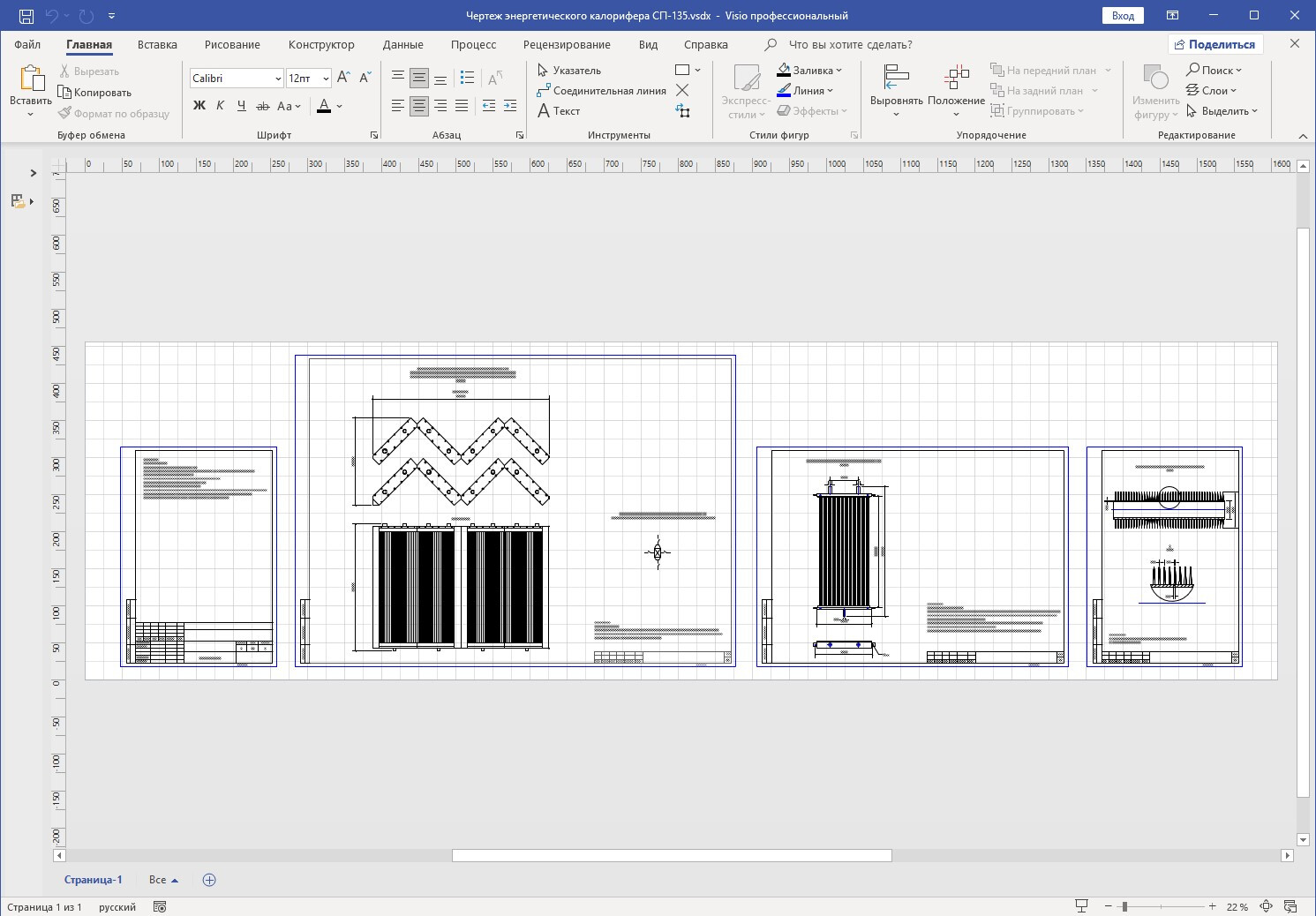Click the fit page to window icon
The width and height of the screenshot is (1316, 916).
click(x=1266, y=906)
